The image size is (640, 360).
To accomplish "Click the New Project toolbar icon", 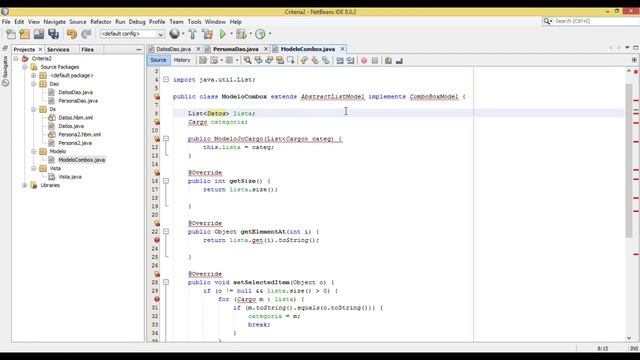I will 24,34.
